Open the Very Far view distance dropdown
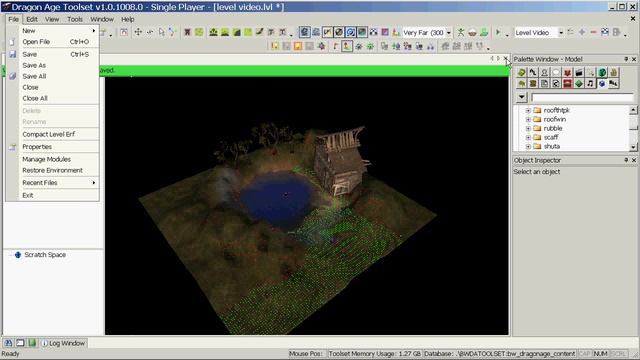 (x=449, y=32)
